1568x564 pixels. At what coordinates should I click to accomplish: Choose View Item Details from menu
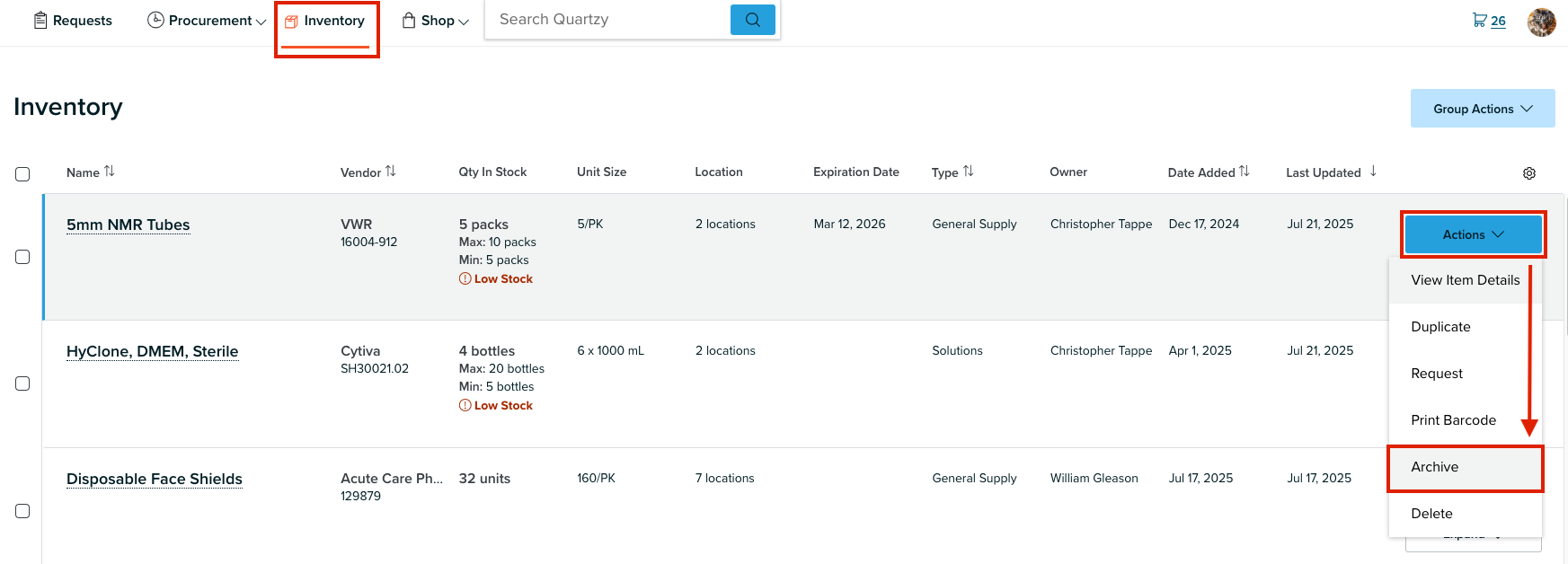pos(1466,280)
